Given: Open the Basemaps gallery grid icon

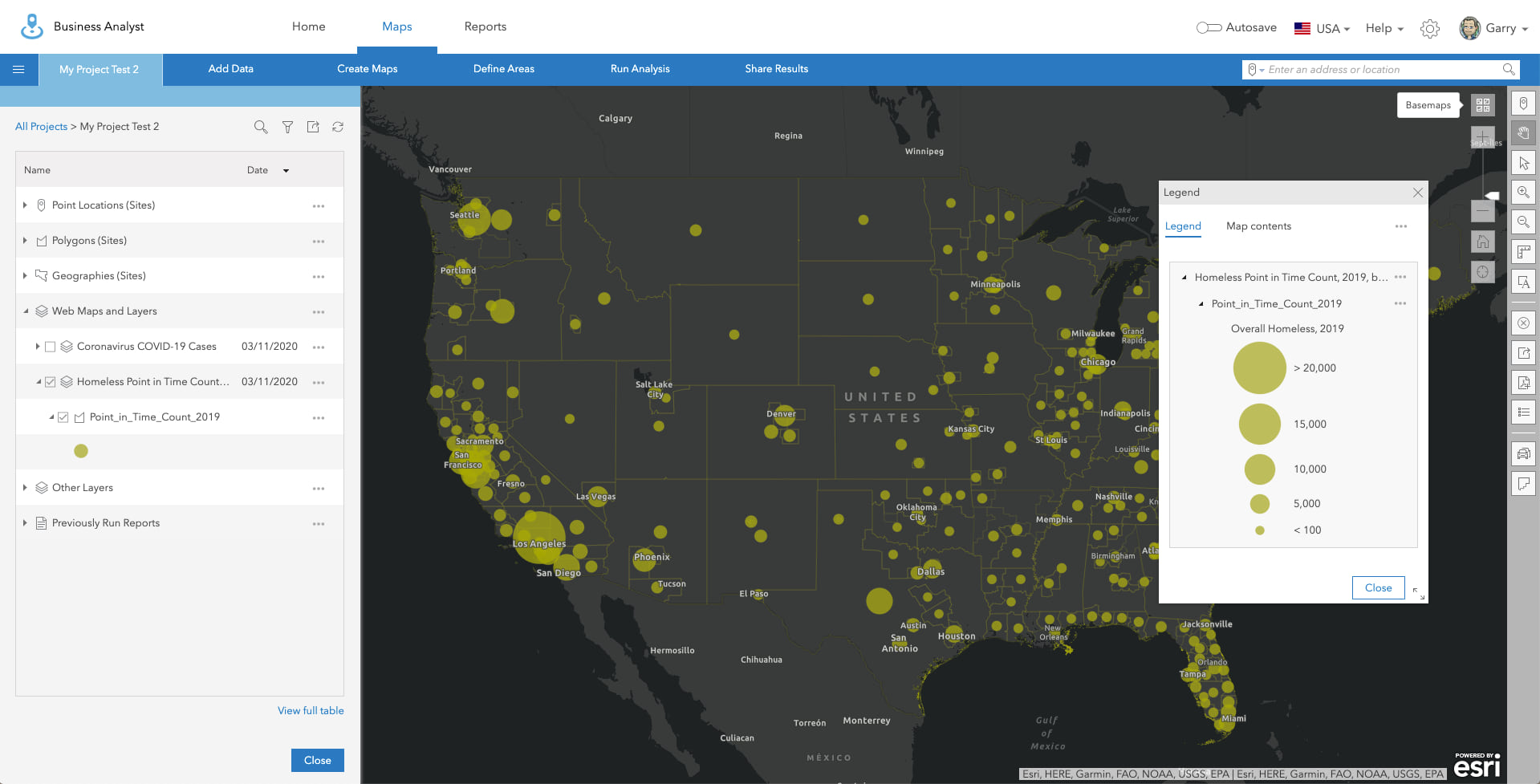Looking at the screenshot, I should (x=1483, y=105).
